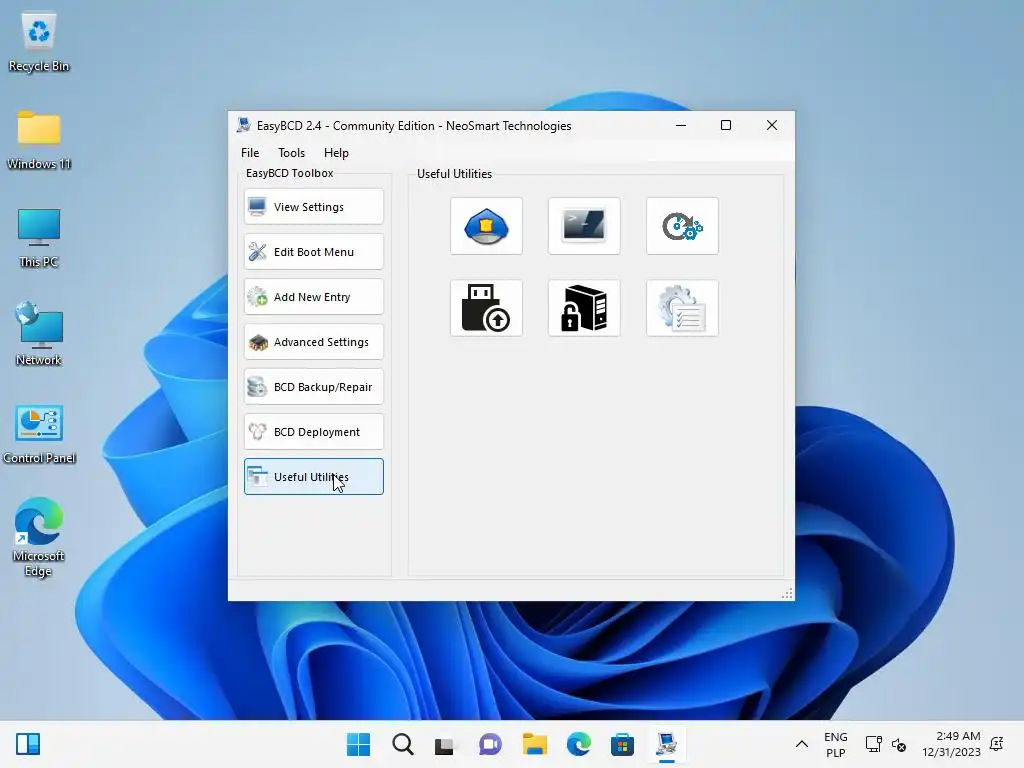Image resolution: width=1024 pixels, height=768 pixels.
Task: Open Task View on the taskbar
Action: tap(445, 744)
